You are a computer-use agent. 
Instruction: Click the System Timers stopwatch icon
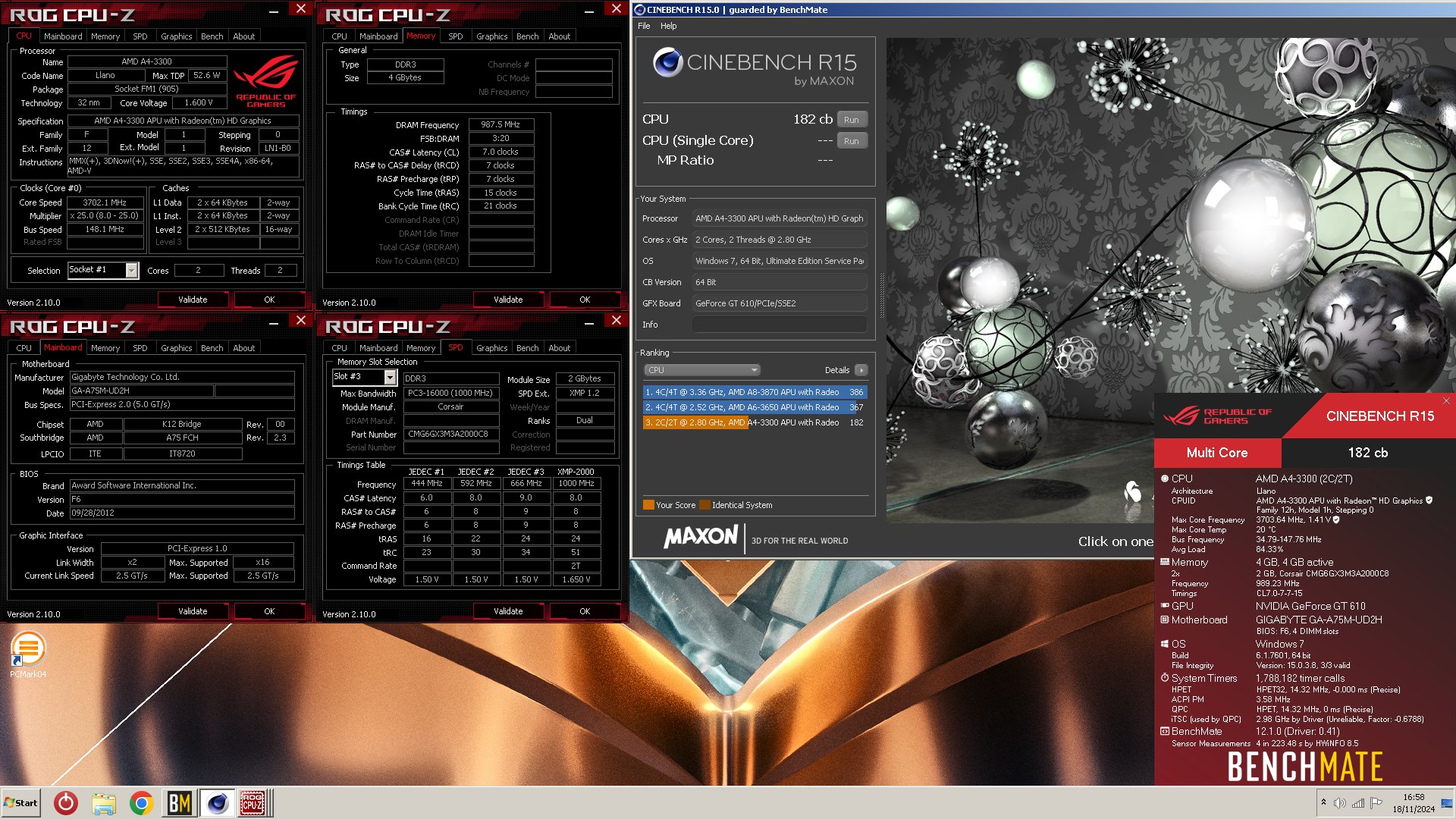[x=1165, y=678]
